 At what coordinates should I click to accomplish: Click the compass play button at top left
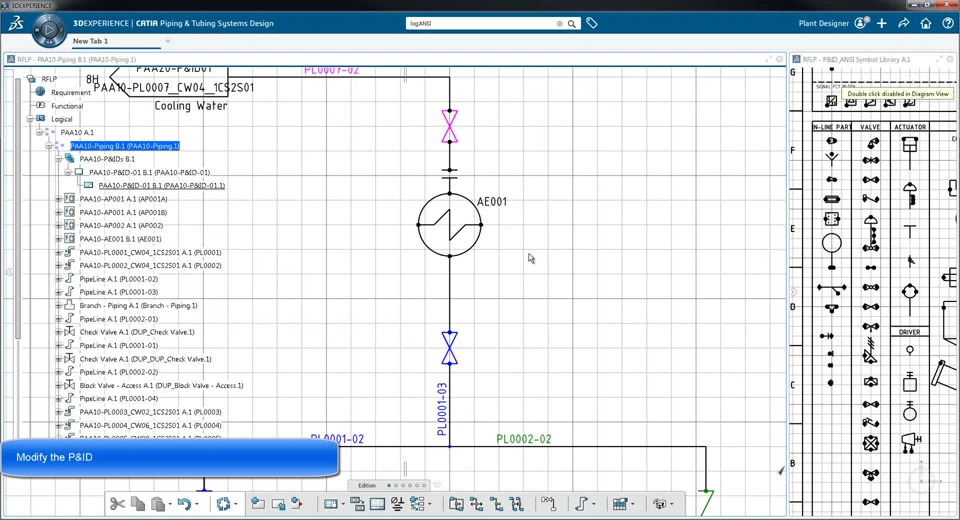pos(49,29)
